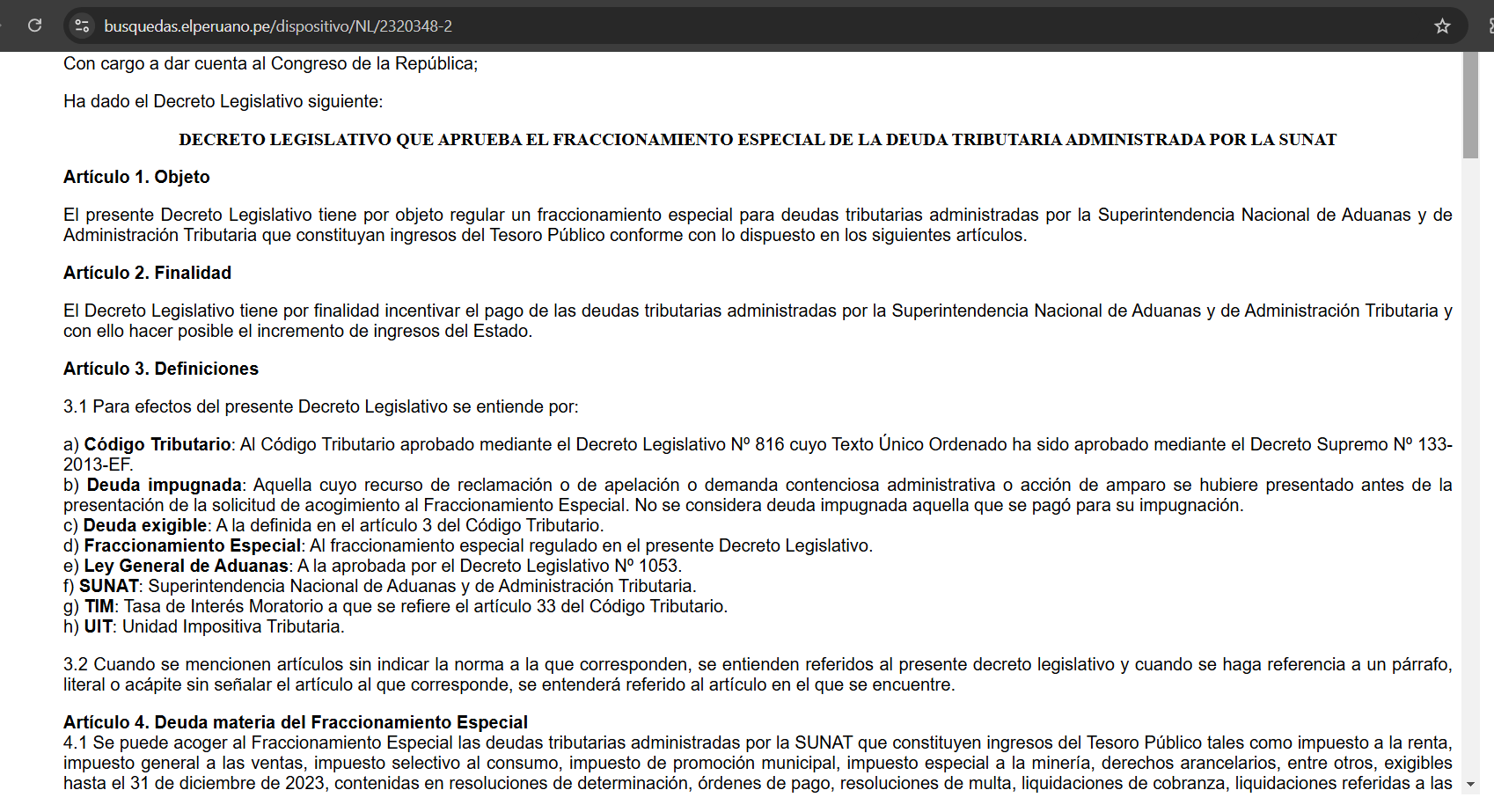
Task: Click the scrollbar down arrow
Action: pos(1470,784)
